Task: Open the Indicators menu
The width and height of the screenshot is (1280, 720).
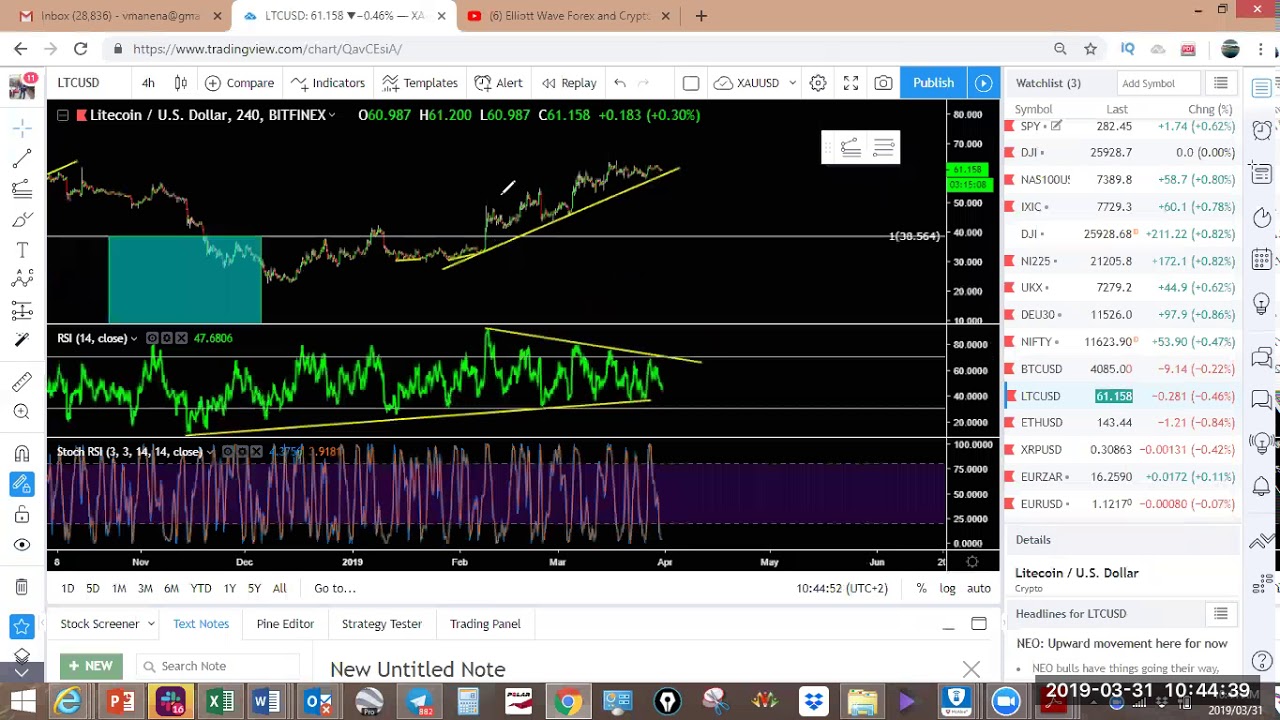Action: (328, 83)
